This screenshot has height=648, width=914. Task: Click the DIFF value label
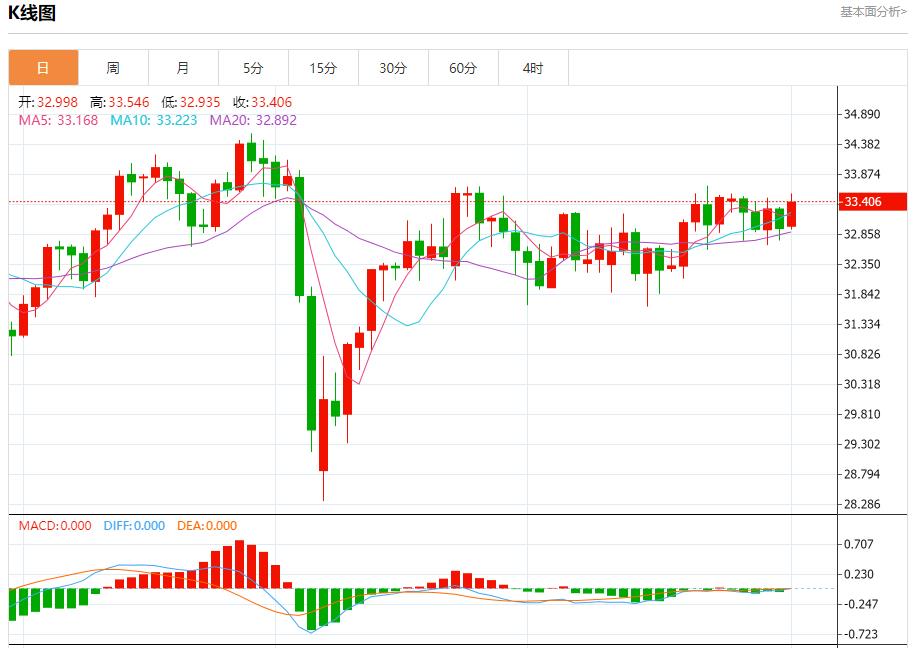pos(134,526)
